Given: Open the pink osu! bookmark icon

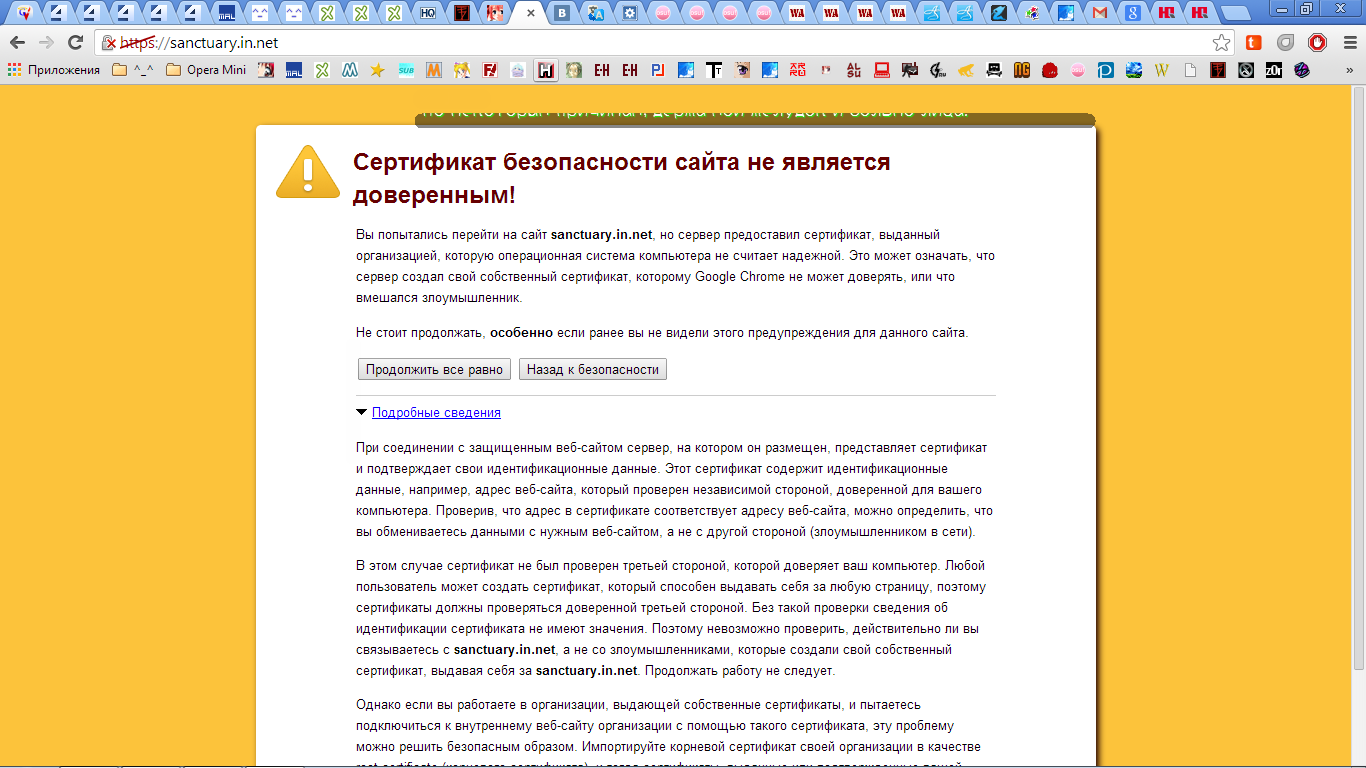Looking at the screenshot, I should tap(1077, 70).
